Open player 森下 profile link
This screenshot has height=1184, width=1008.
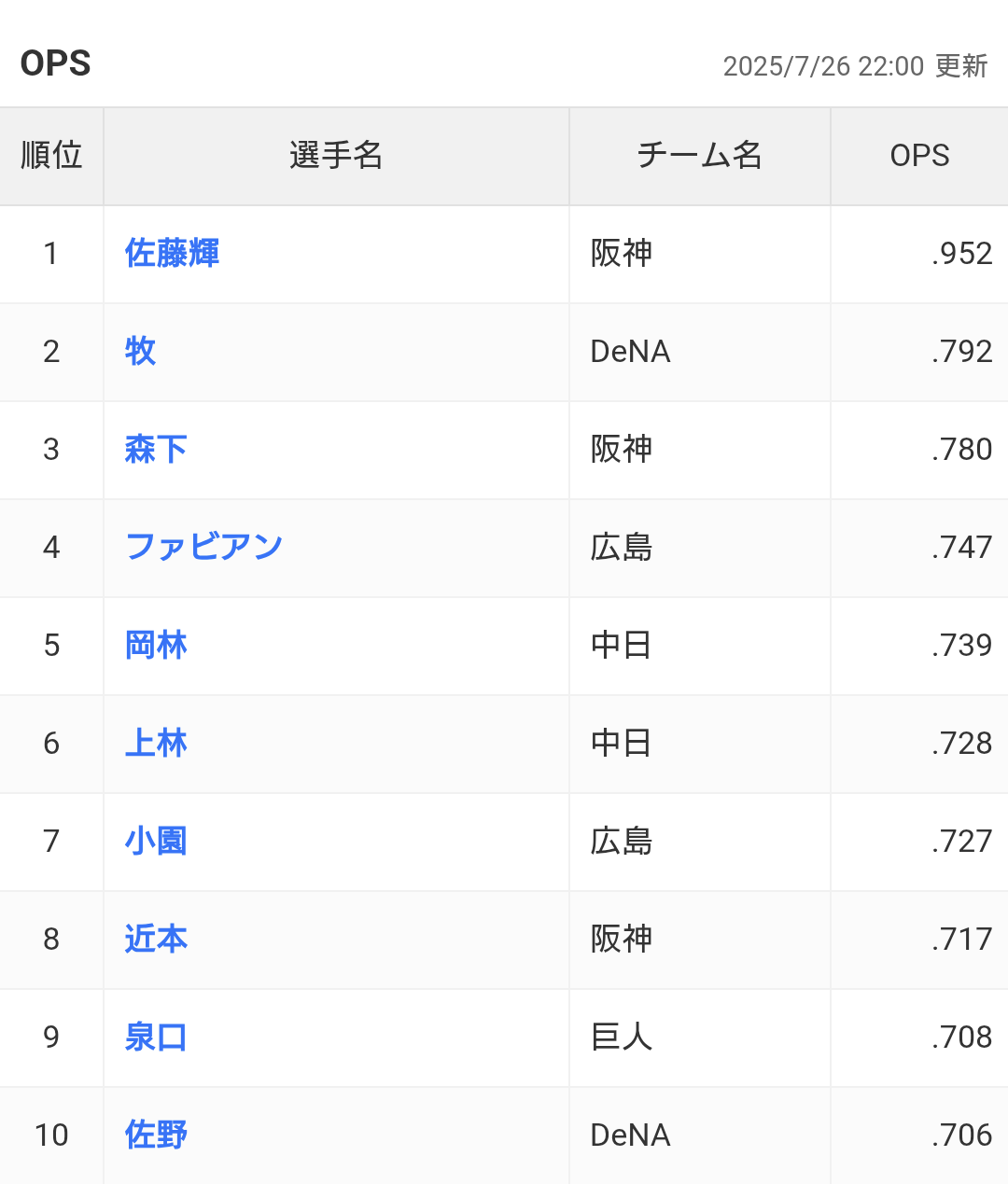tap(156, 450)
